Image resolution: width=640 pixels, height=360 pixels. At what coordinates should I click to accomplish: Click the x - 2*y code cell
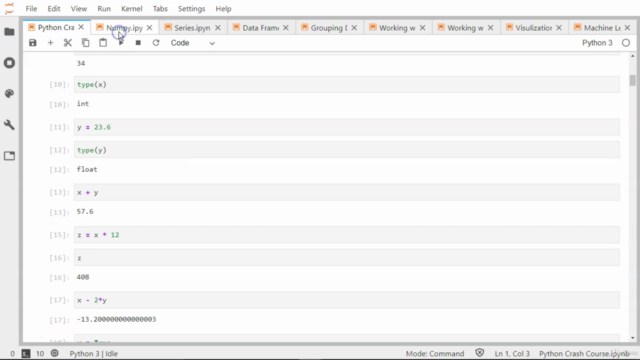(x=347, y=300)
